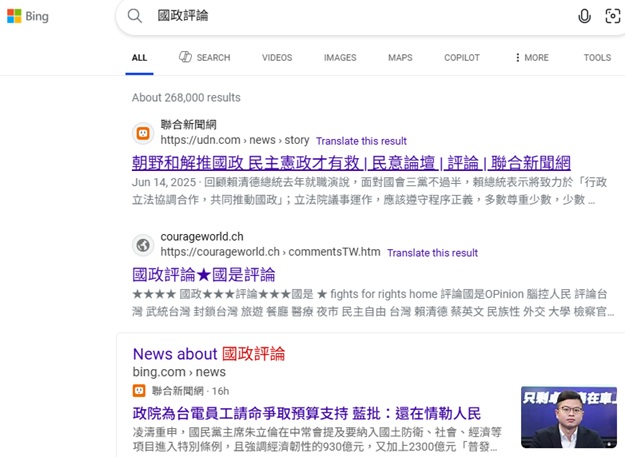Expand the MORE menu
Viewport: 625px width, 457px height.
tap(532, 58)
